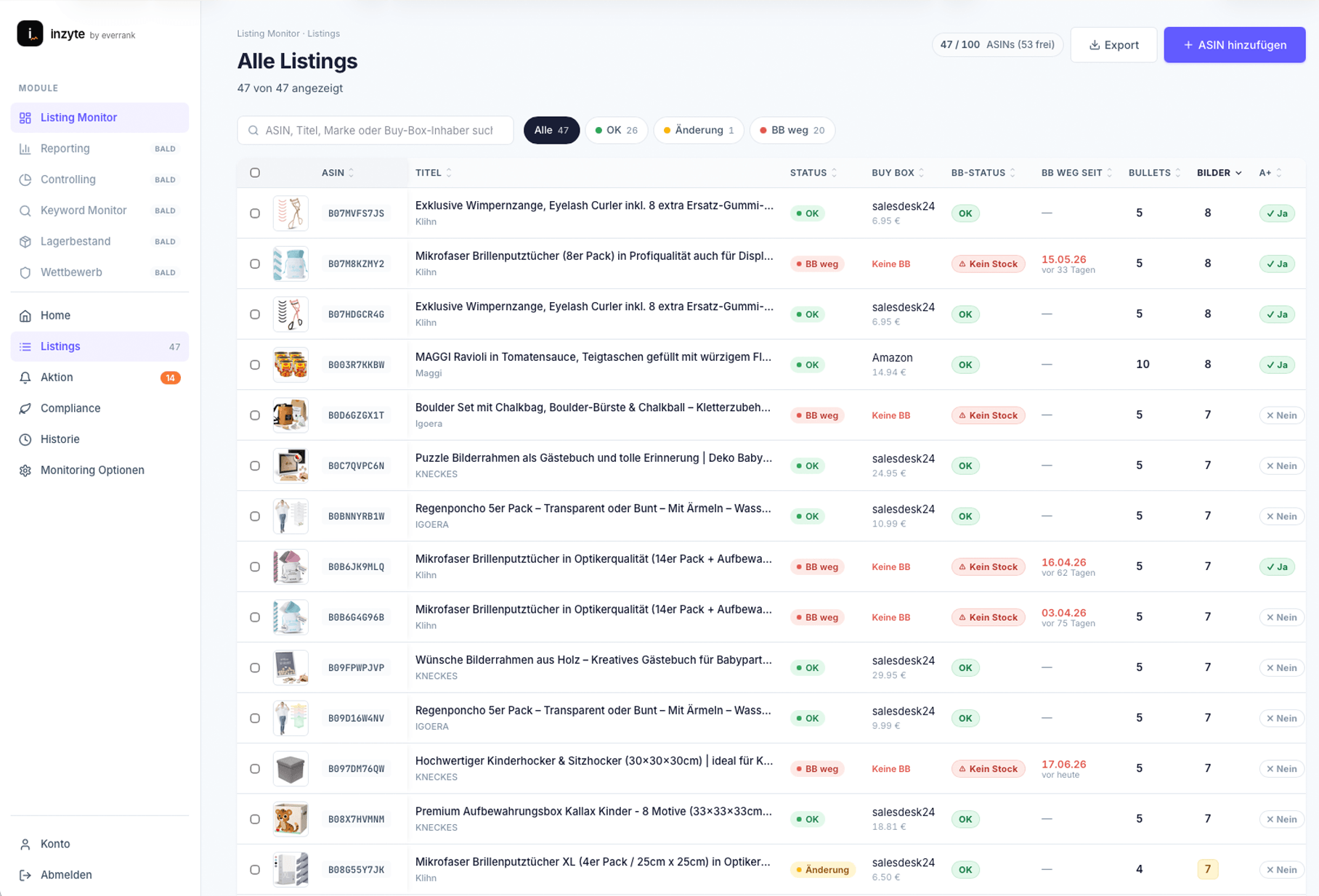Click the download icon on Export button

[1095, 45]
